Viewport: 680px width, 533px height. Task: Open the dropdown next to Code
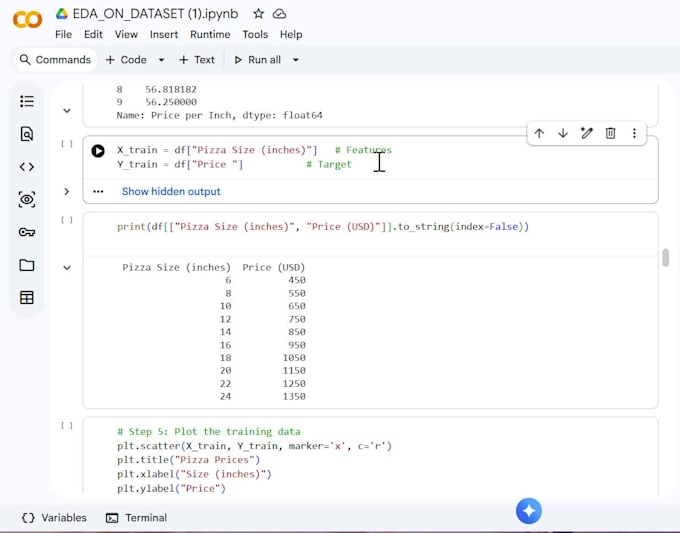pos(161,60)
